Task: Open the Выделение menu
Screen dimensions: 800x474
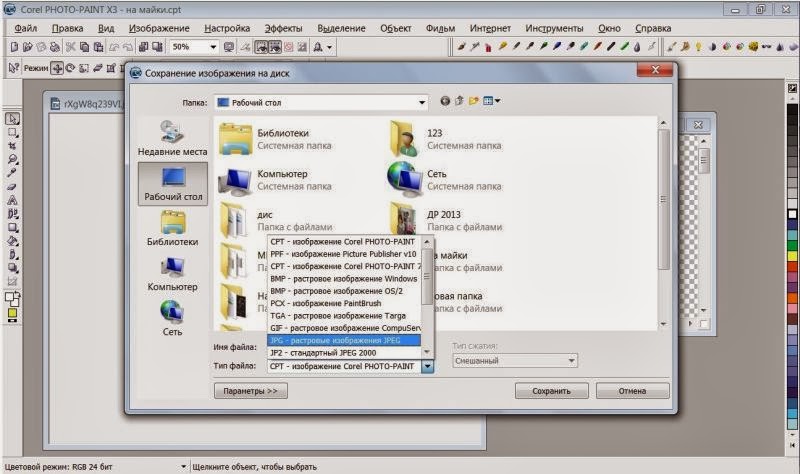Action: tap(341, 28)
